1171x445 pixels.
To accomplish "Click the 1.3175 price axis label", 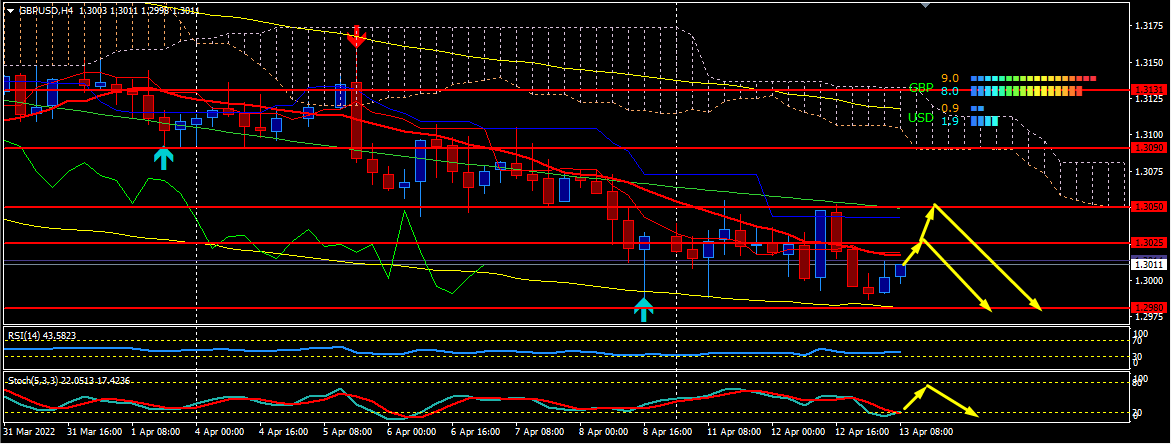I will [1149, 25].
